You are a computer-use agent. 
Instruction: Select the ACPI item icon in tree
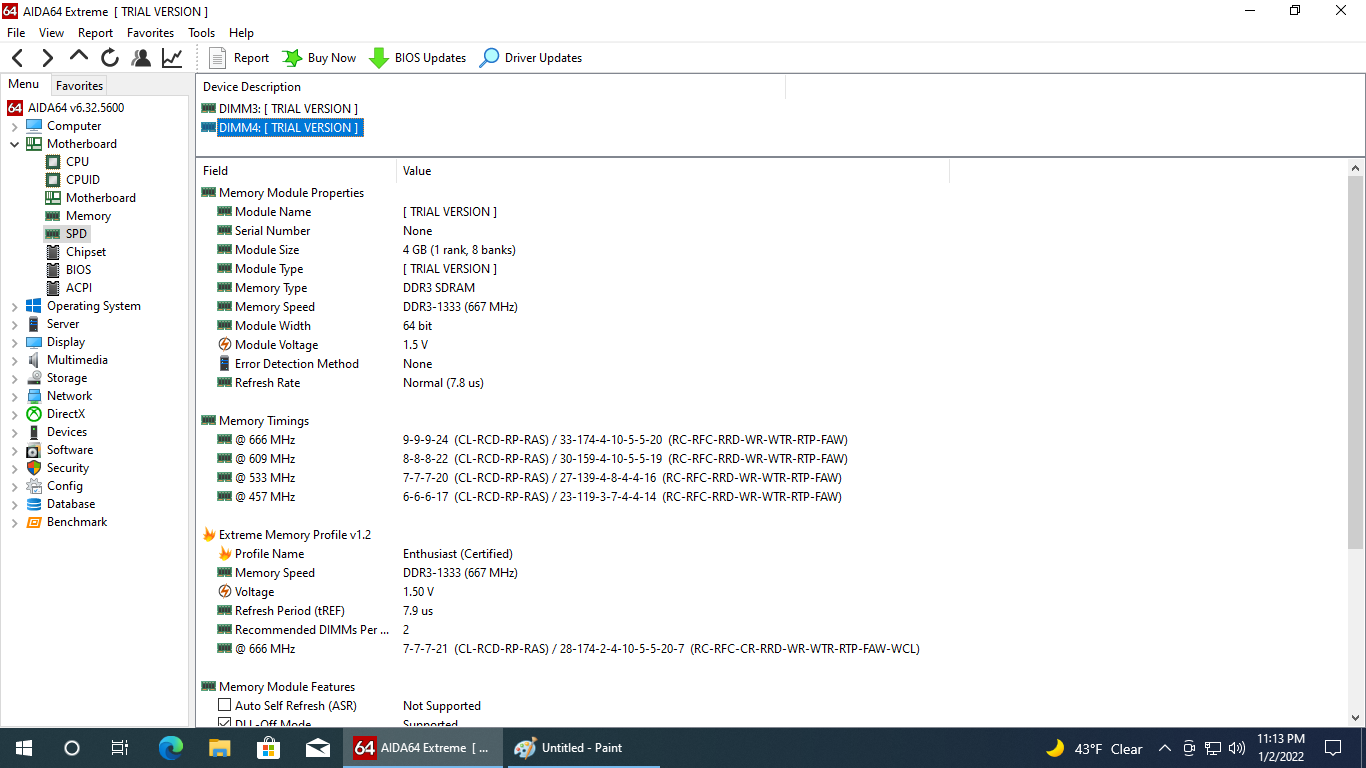tap(53, 287)
